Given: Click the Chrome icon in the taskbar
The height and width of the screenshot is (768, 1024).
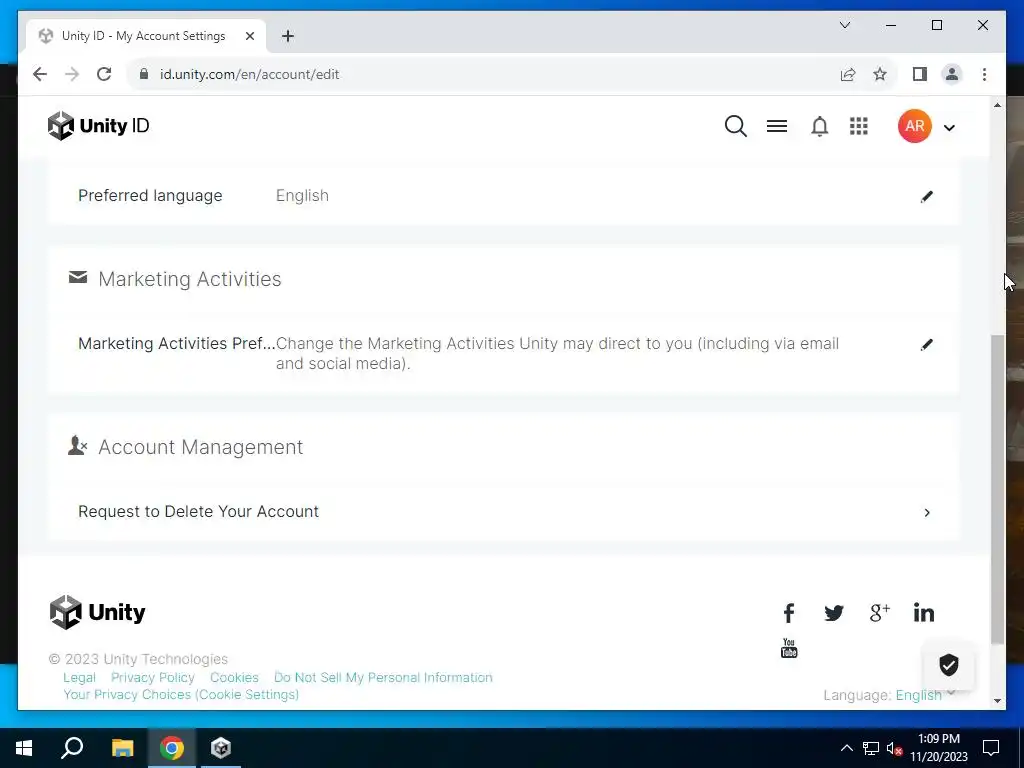Looking at the screenshot, I should tap(172, 748).
